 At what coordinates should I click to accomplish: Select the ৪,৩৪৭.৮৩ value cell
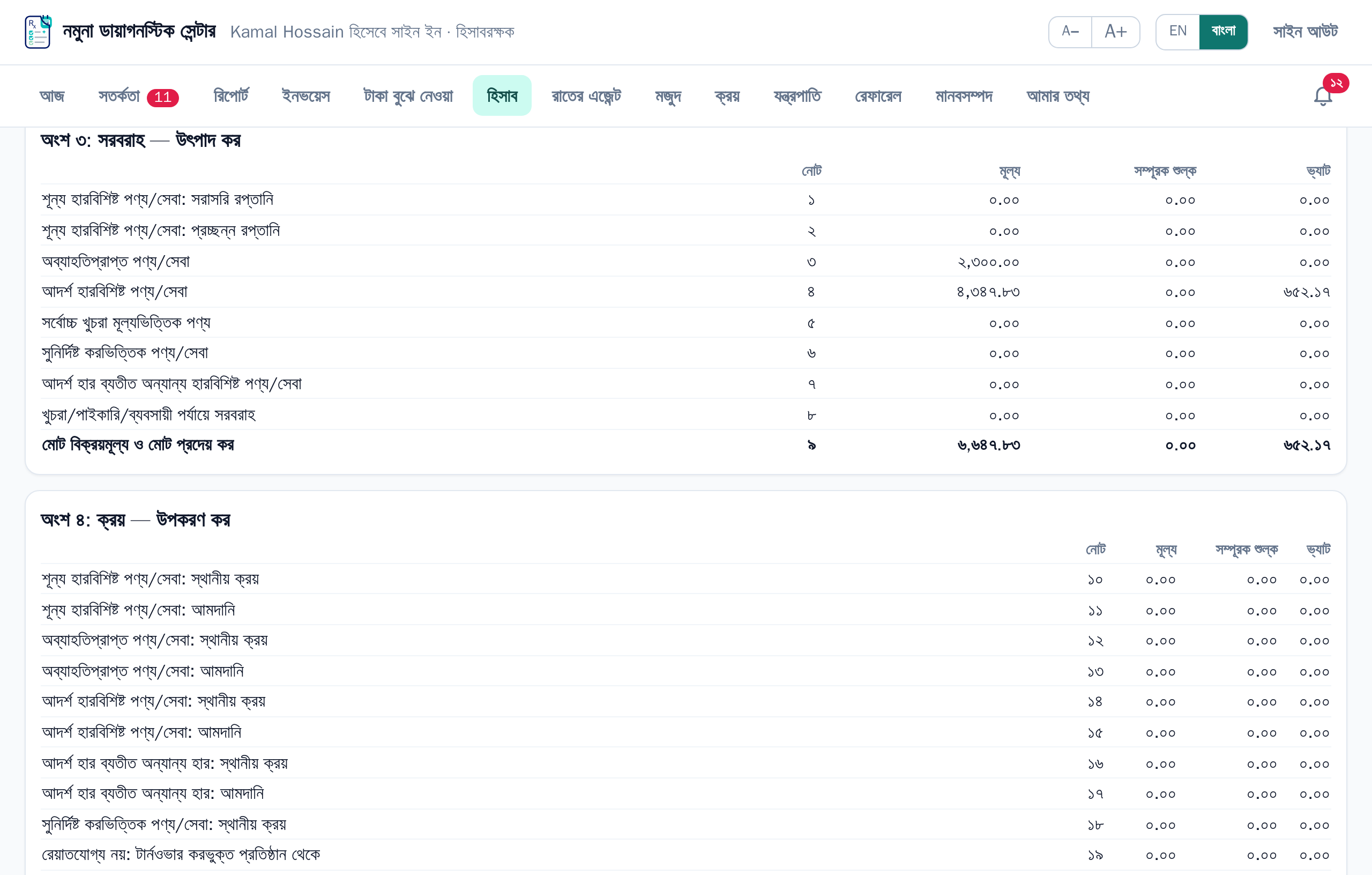point(988,292)
